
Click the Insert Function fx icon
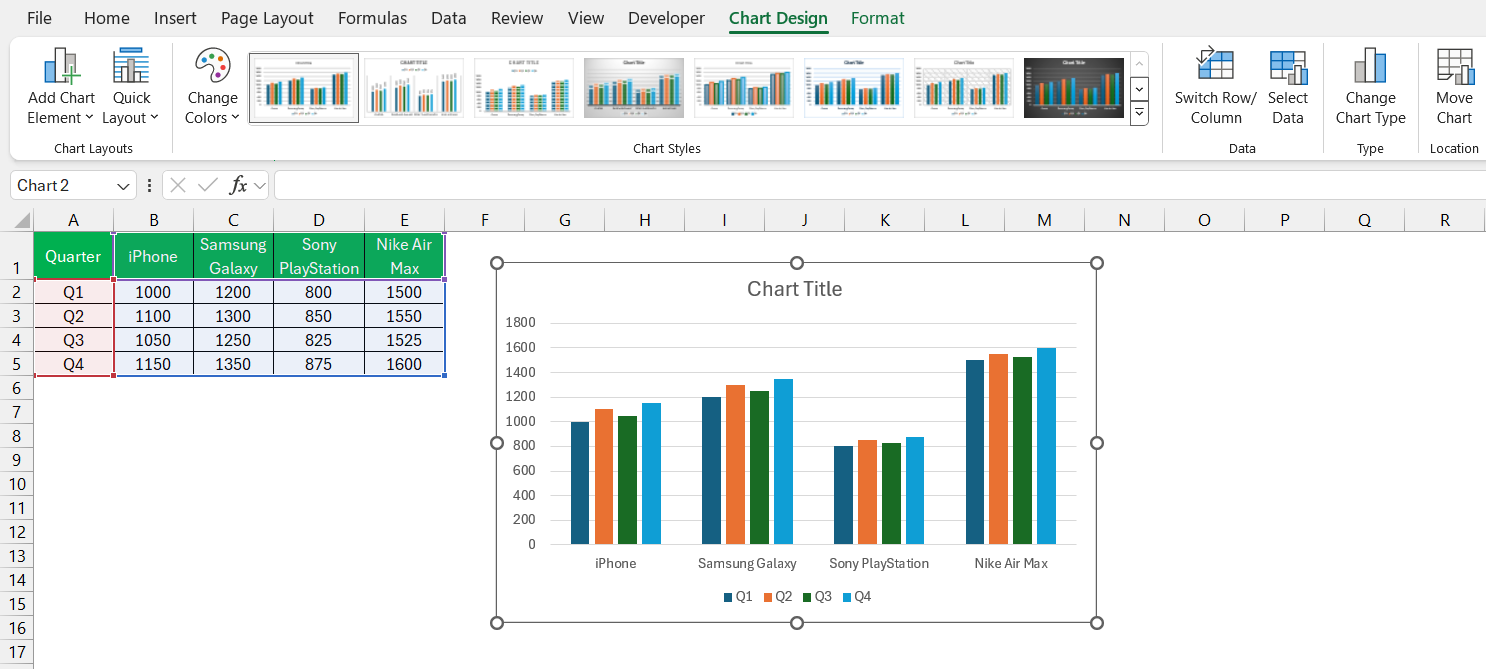(x=238, y=185)
